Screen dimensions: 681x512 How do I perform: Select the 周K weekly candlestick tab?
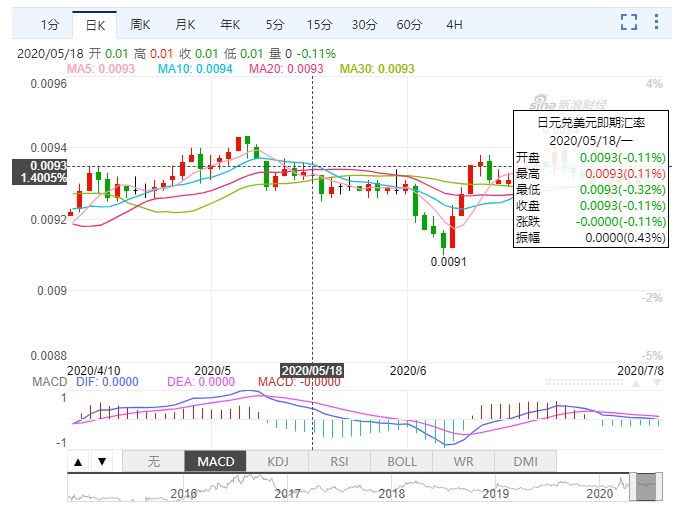click(140, 23)
